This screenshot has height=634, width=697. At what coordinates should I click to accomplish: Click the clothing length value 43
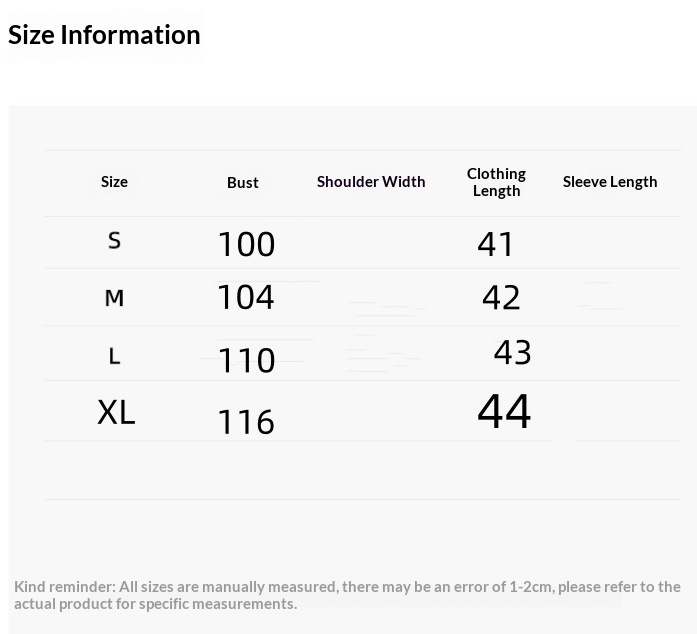point(513,353)
